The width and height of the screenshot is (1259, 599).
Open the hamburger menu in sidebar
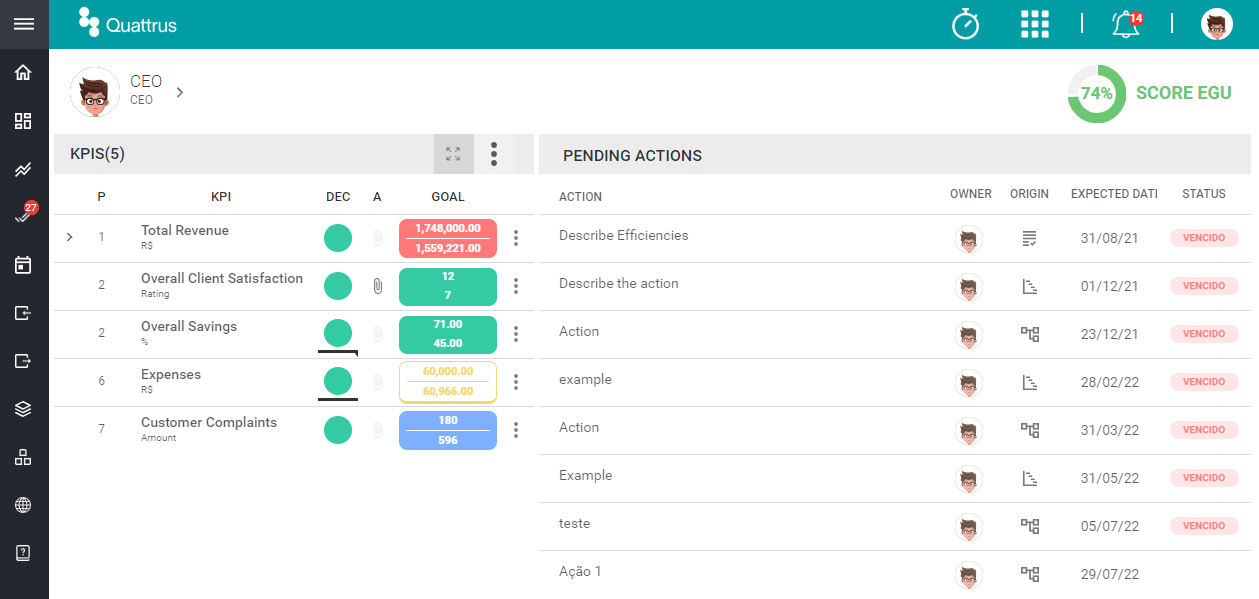(x=24, y=24)
